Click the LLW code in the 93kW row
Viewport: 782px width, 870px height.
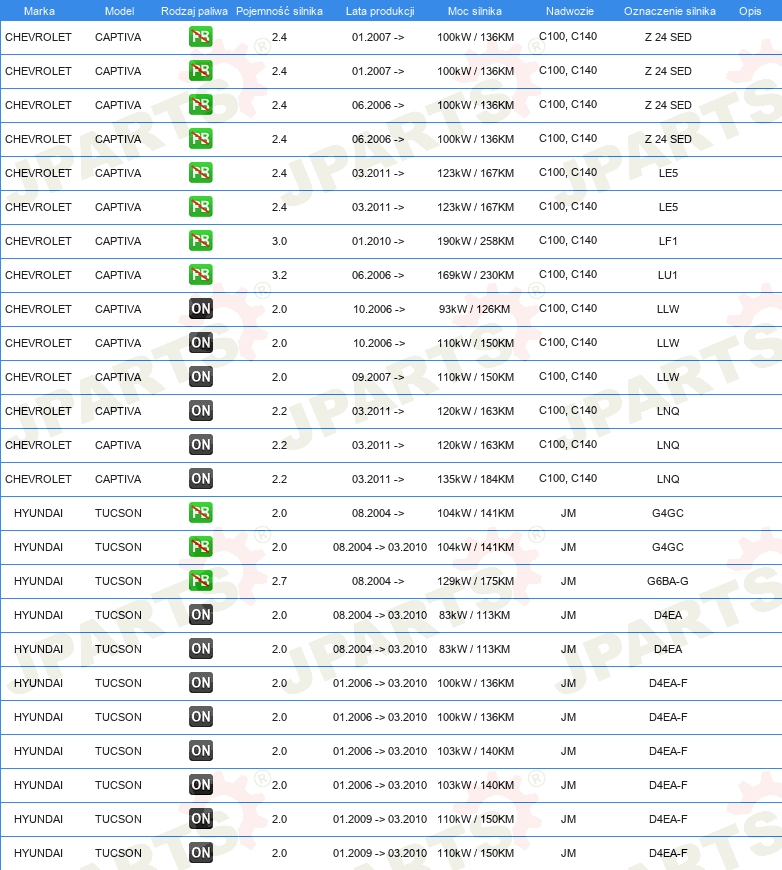pyautogui.click(x=668, y=309)
